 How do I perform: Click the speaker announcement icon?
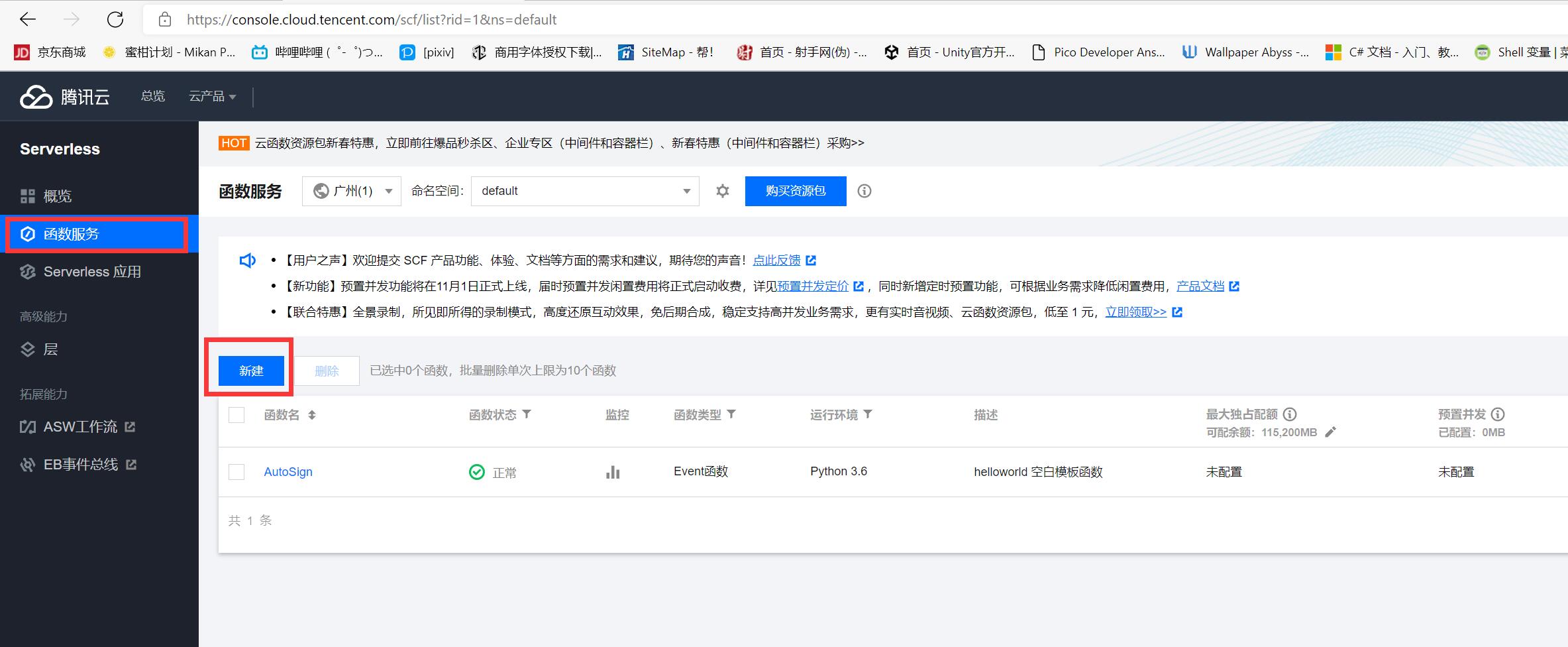(247, 261)
